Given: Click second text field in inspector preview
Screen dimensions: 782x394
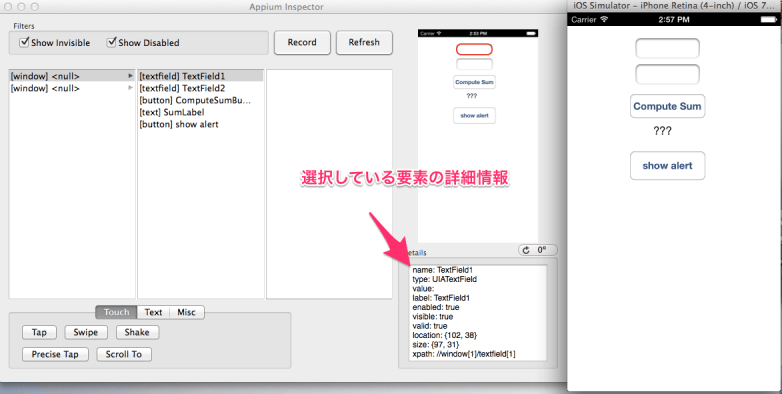Looking at the screenshot, I should pos(474,64).
